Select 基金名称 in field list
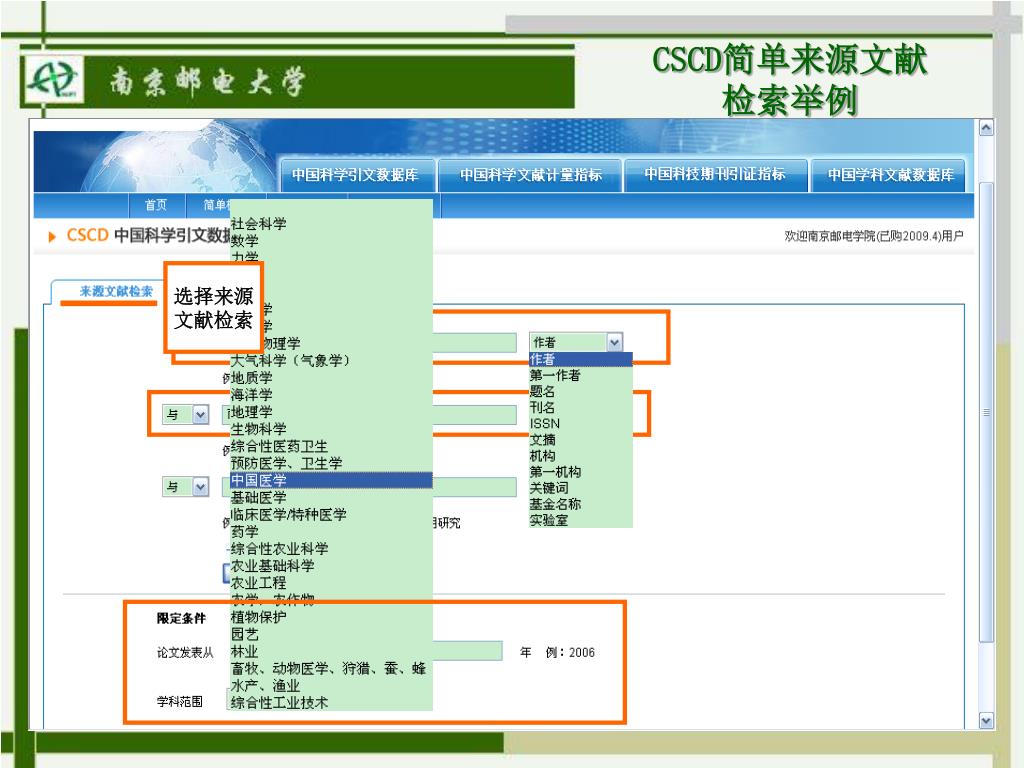Viewport: 1024px width, 768px height. click(x=581, y=504)
